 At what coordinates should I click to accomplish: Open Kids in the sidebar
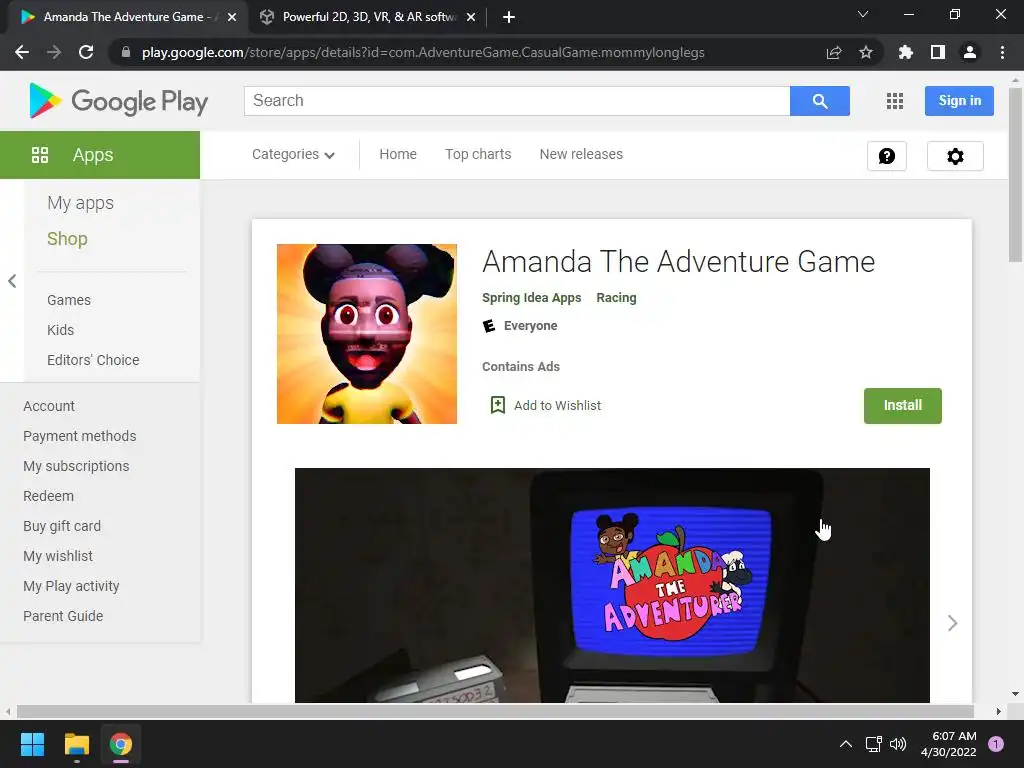[60, 330]
